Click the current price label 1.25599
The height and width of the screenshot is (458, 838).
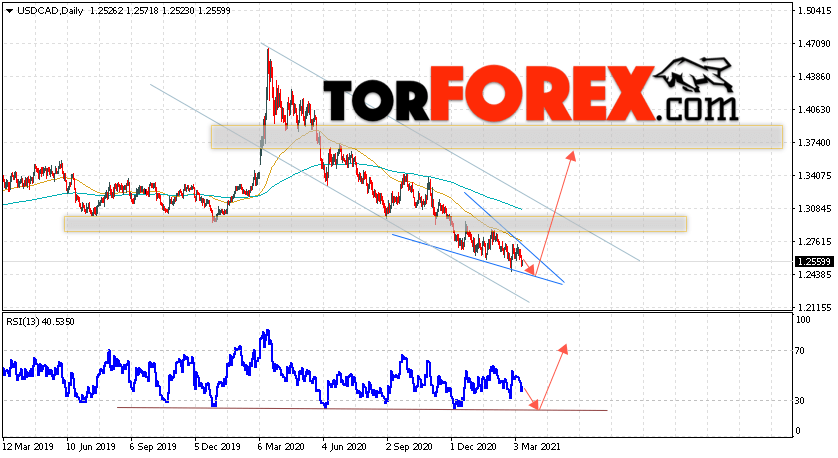point(814,261)
